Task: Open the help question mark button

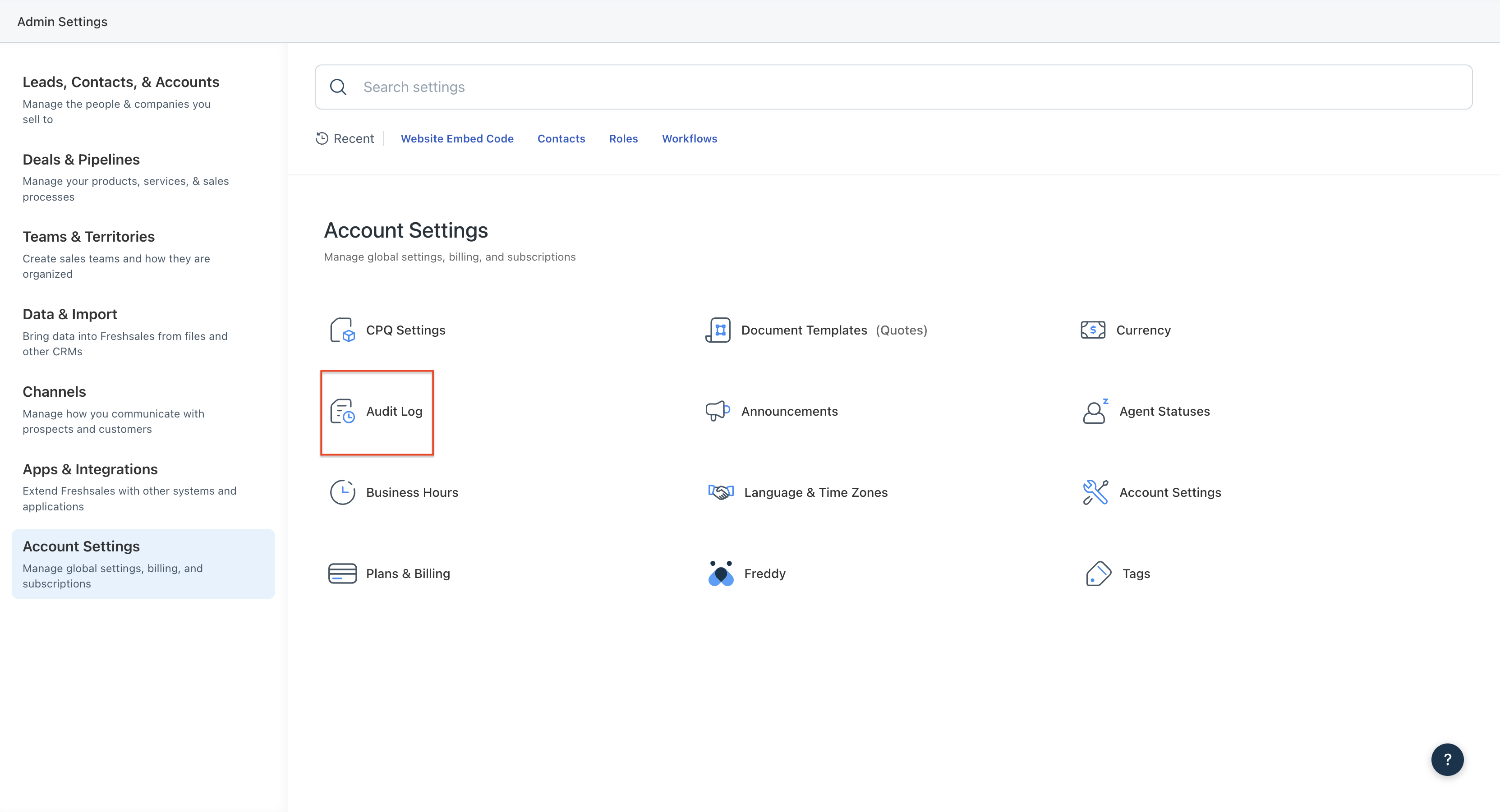Action: (1447, 760)
